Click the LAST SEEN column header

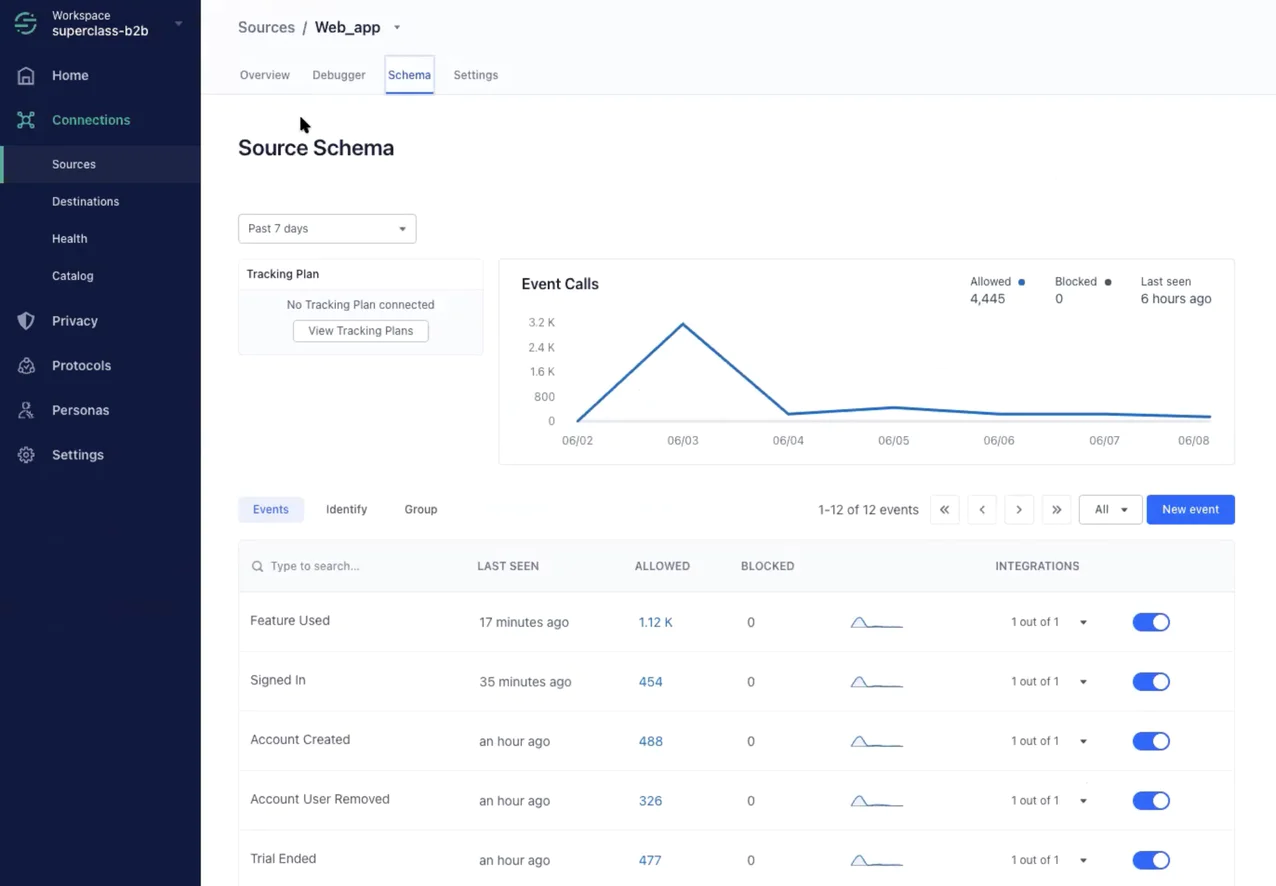508,566
